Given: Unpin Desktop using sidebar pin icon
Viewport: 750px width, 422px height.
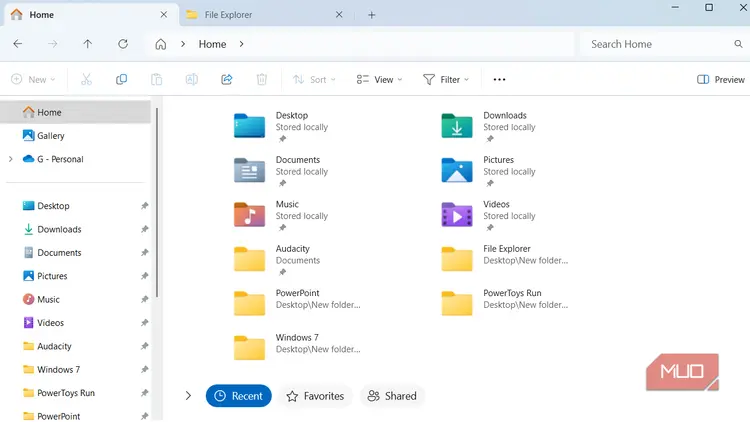Looking at the screenshot, I should click(144, 206).
